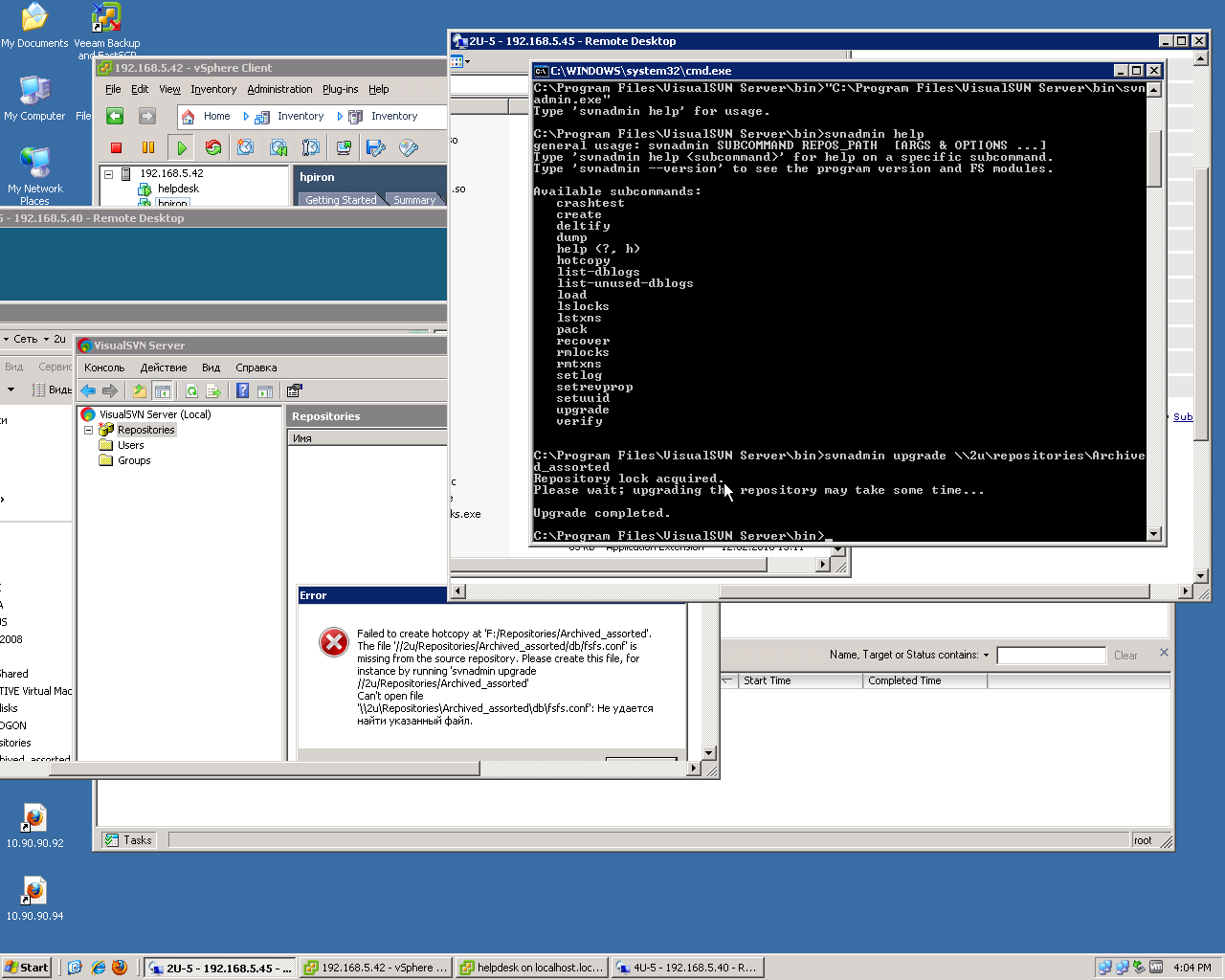Click the recent tasks filter text field
Viewport: 1225px width, 980px height.
tap(1051, 656)
